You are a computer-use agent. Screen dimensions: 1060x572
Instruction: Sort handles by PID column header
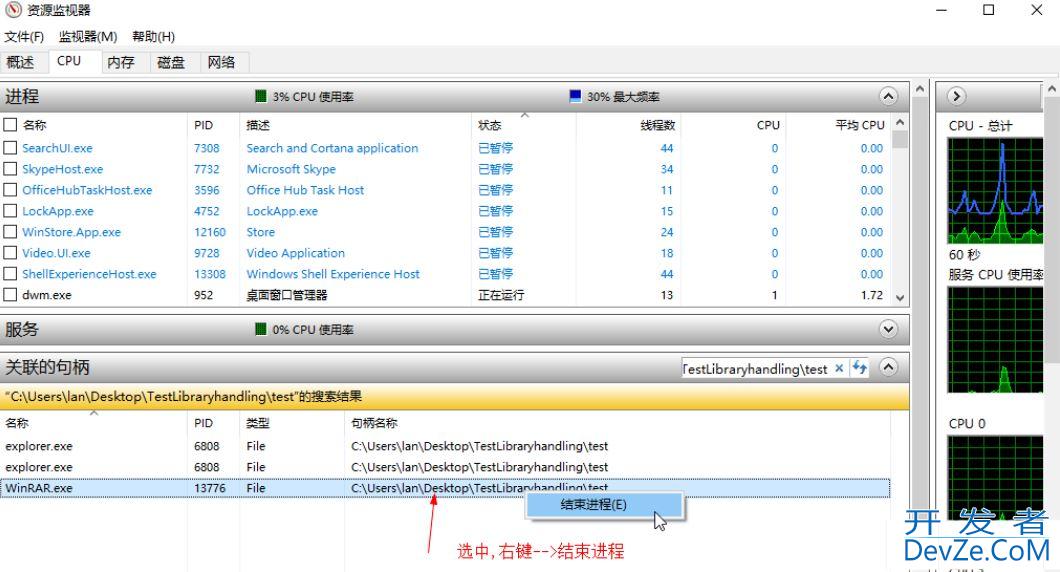tap(203, 423)
